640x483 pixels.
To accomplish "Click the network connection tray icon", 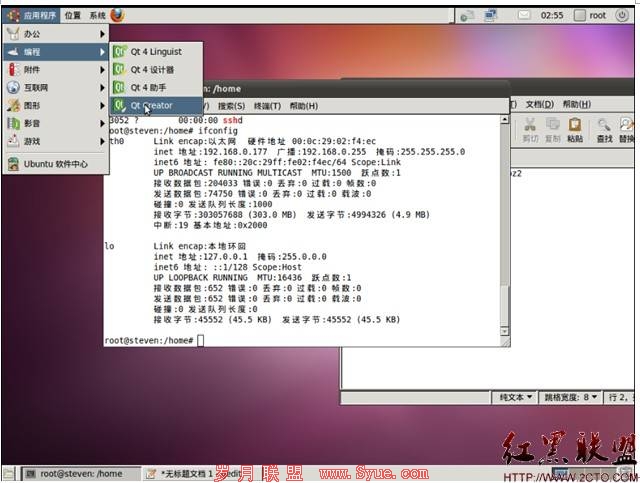I will point(491,16).
